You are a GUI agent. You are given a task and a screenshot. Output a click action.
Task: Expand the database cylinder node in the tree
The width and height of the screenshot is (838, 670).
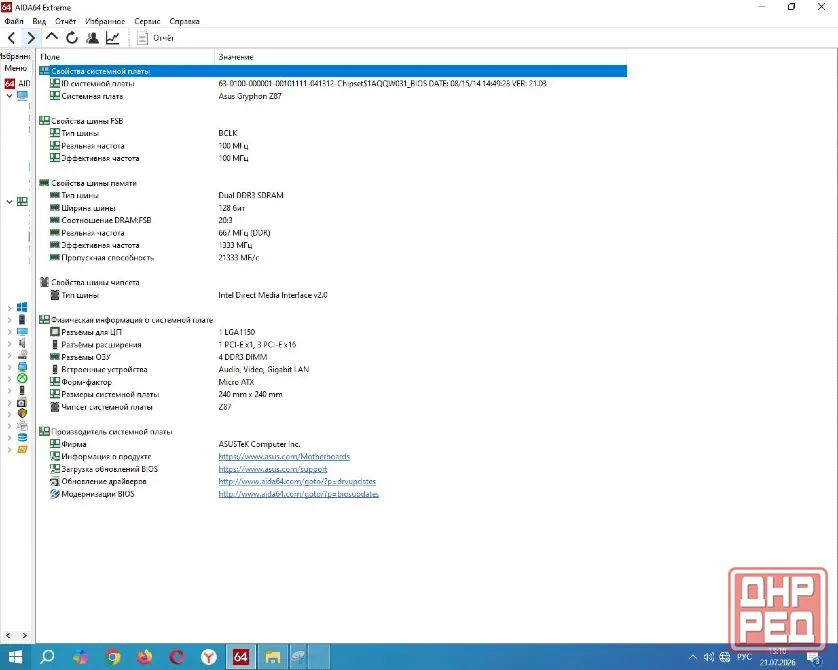tap(9, 438)
